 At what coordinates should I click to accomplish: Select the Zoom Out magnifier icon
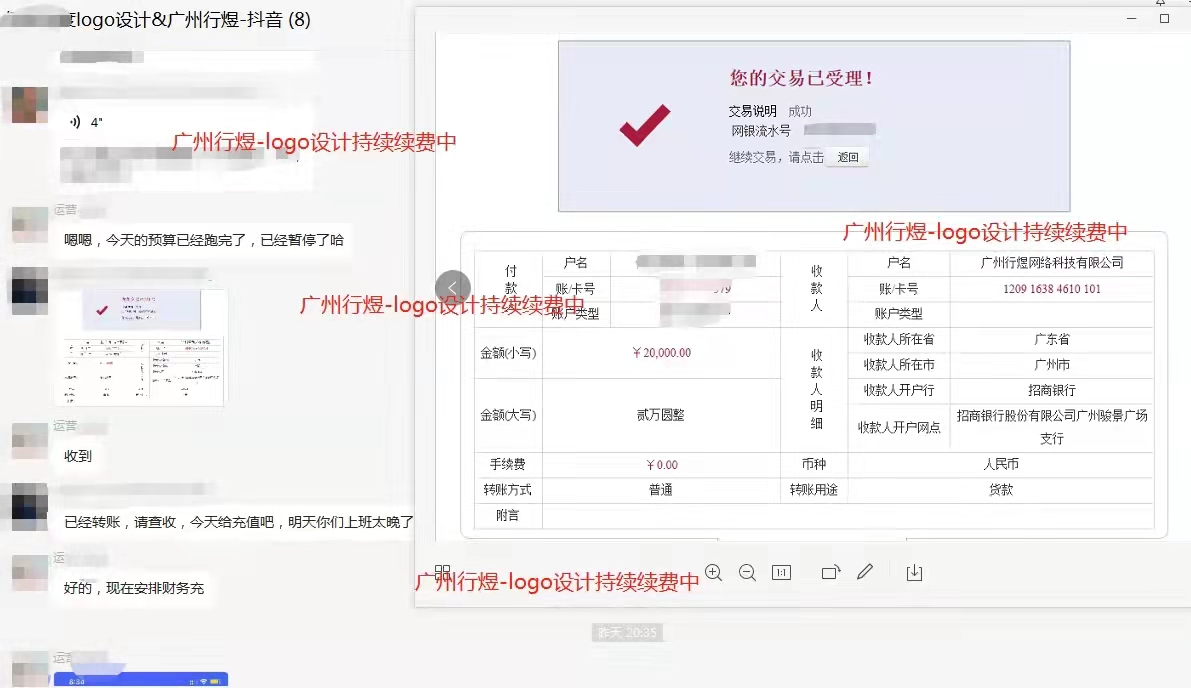pos(747,572)
